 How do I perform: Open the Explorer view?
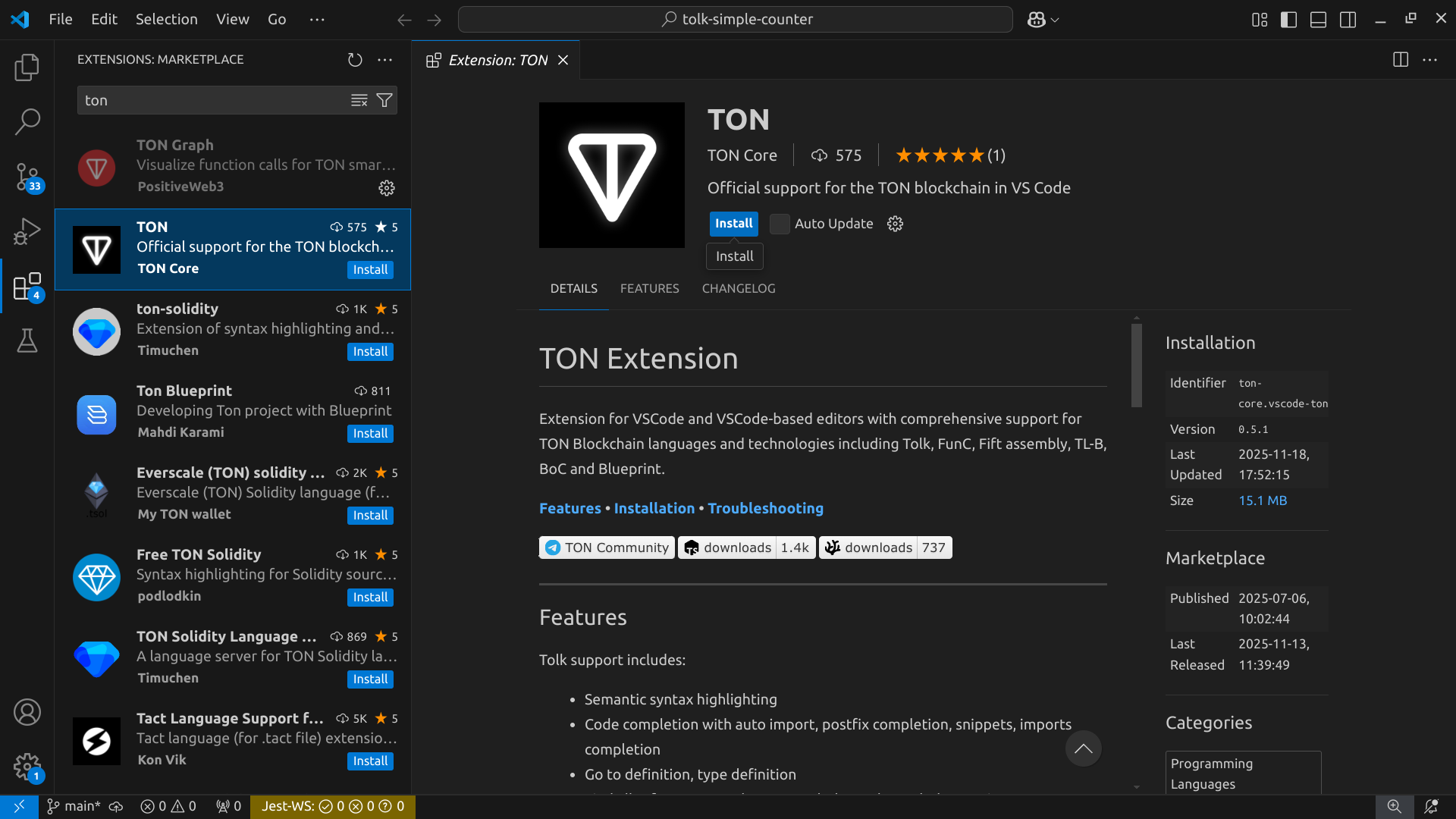click(x=27, y=67)
